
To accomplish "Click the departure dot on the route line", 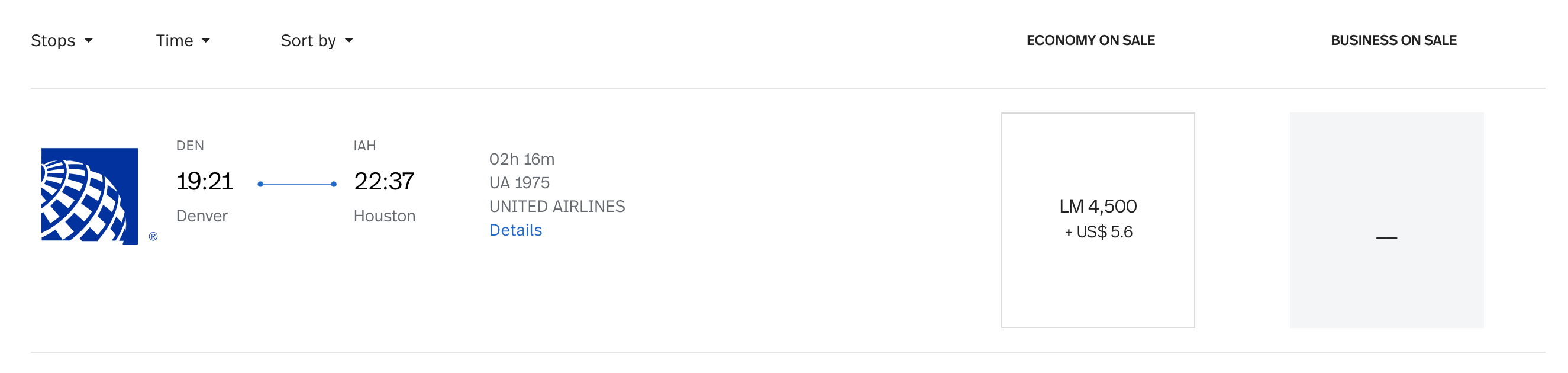I will (260, 184).
